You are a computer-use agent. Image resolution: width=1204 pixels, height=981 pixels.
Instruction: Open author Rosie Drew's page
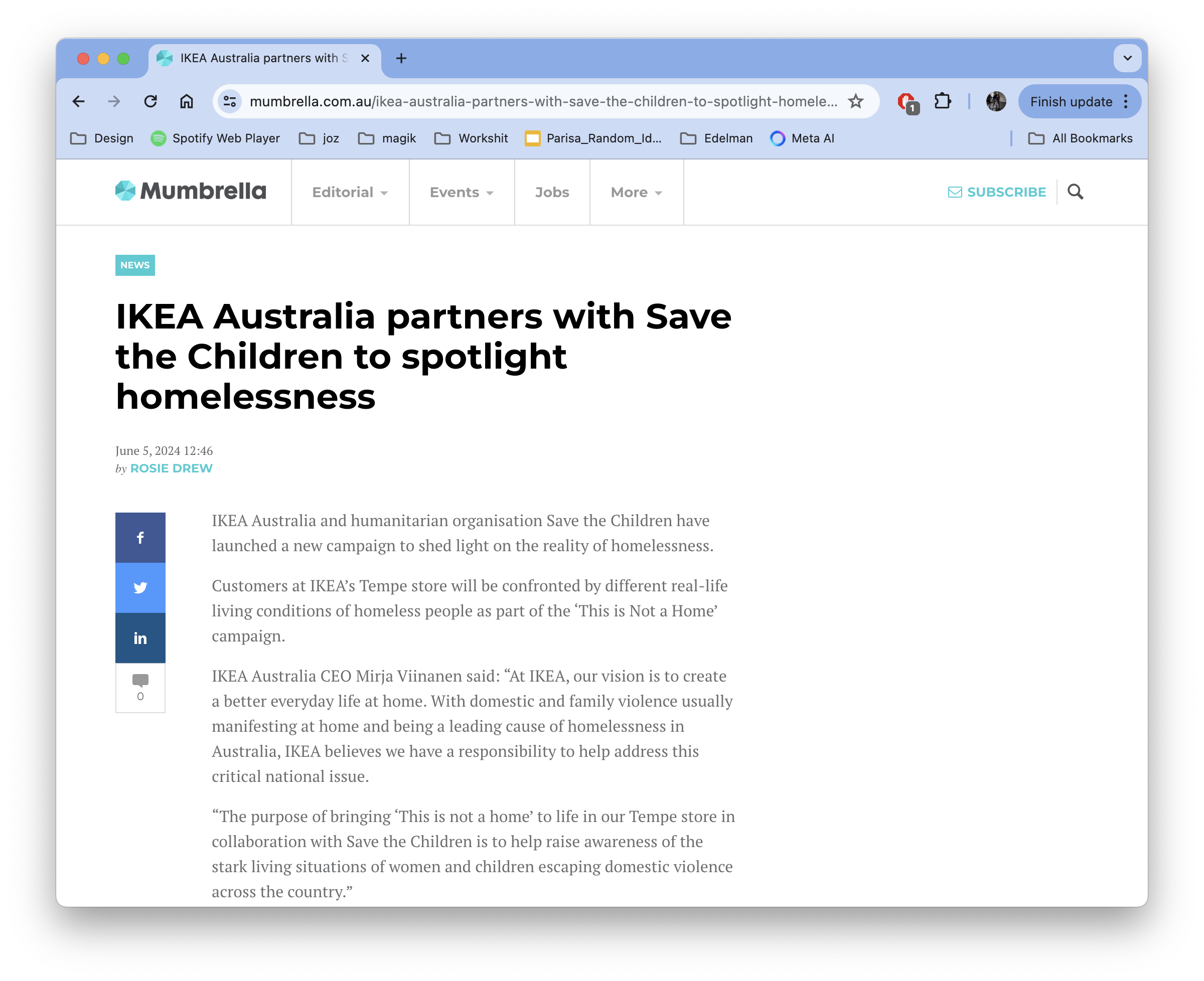(171, 468)
